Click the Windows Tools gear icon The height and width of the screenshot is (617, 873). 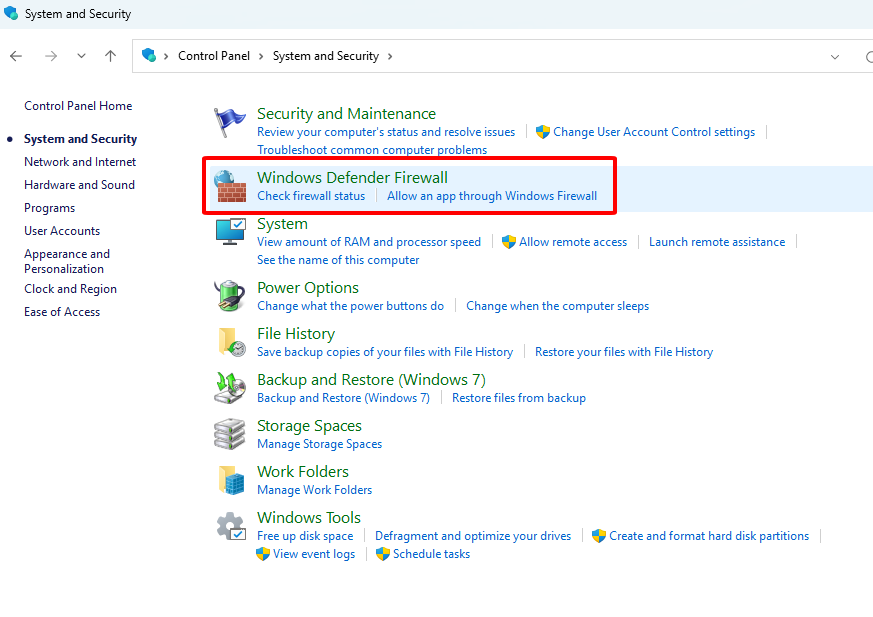tap(230, 526)
